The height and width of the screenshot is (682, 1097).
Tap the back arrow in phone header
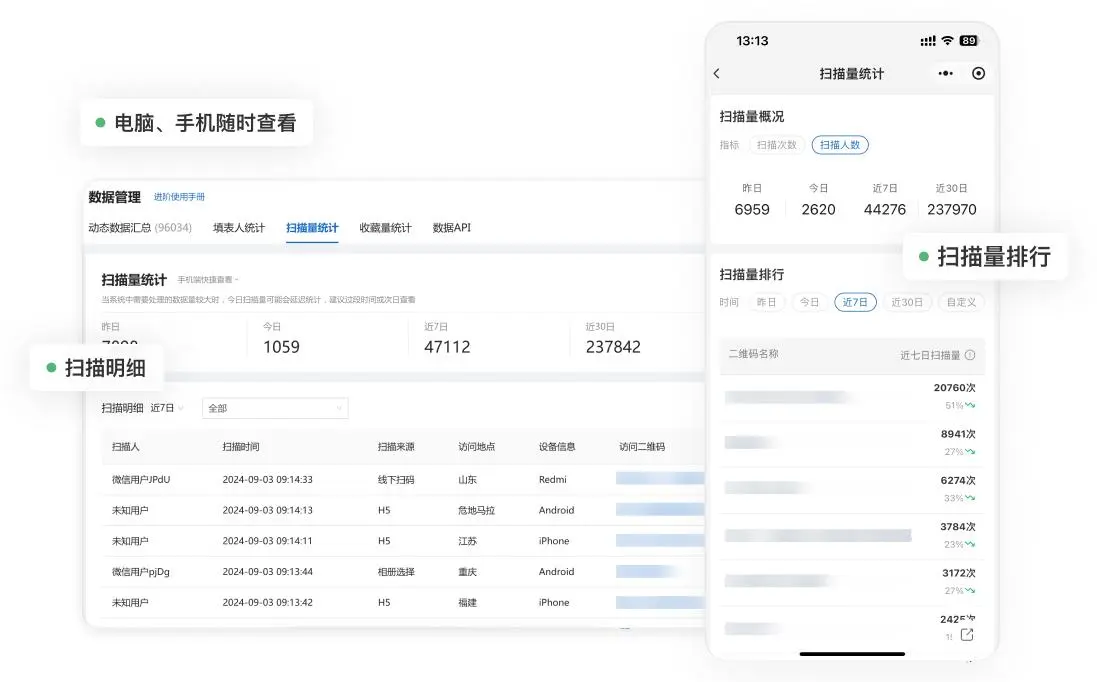tap(716, 73)
